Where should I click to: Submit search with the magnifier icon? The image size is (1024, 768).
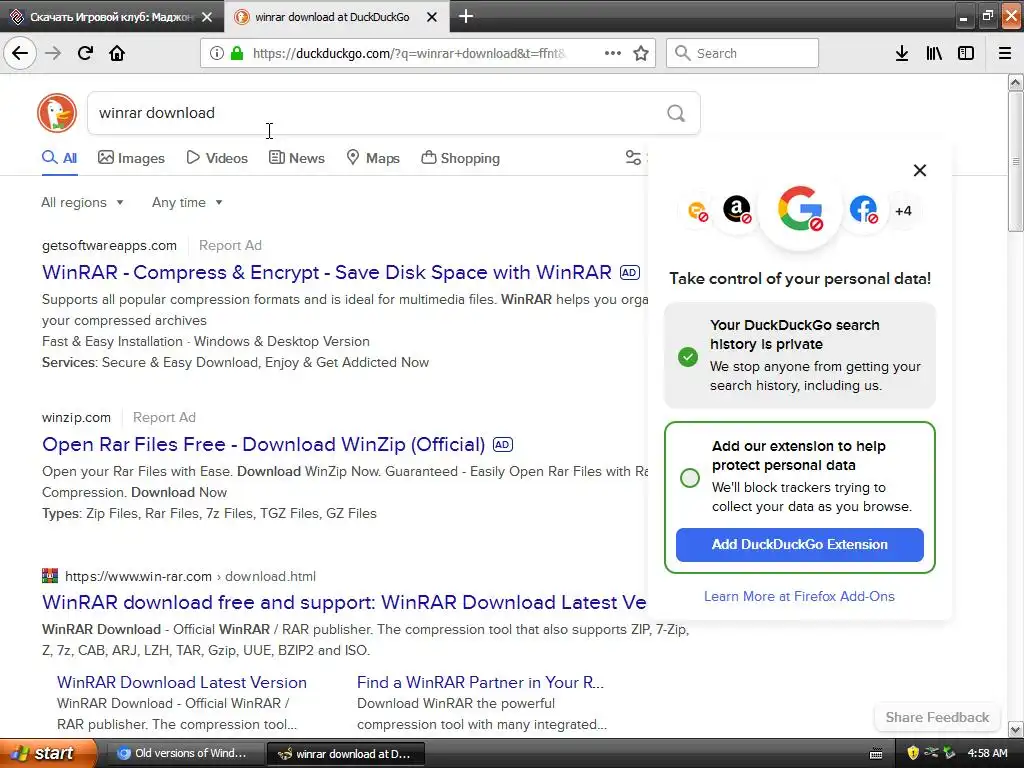(676, 114)
